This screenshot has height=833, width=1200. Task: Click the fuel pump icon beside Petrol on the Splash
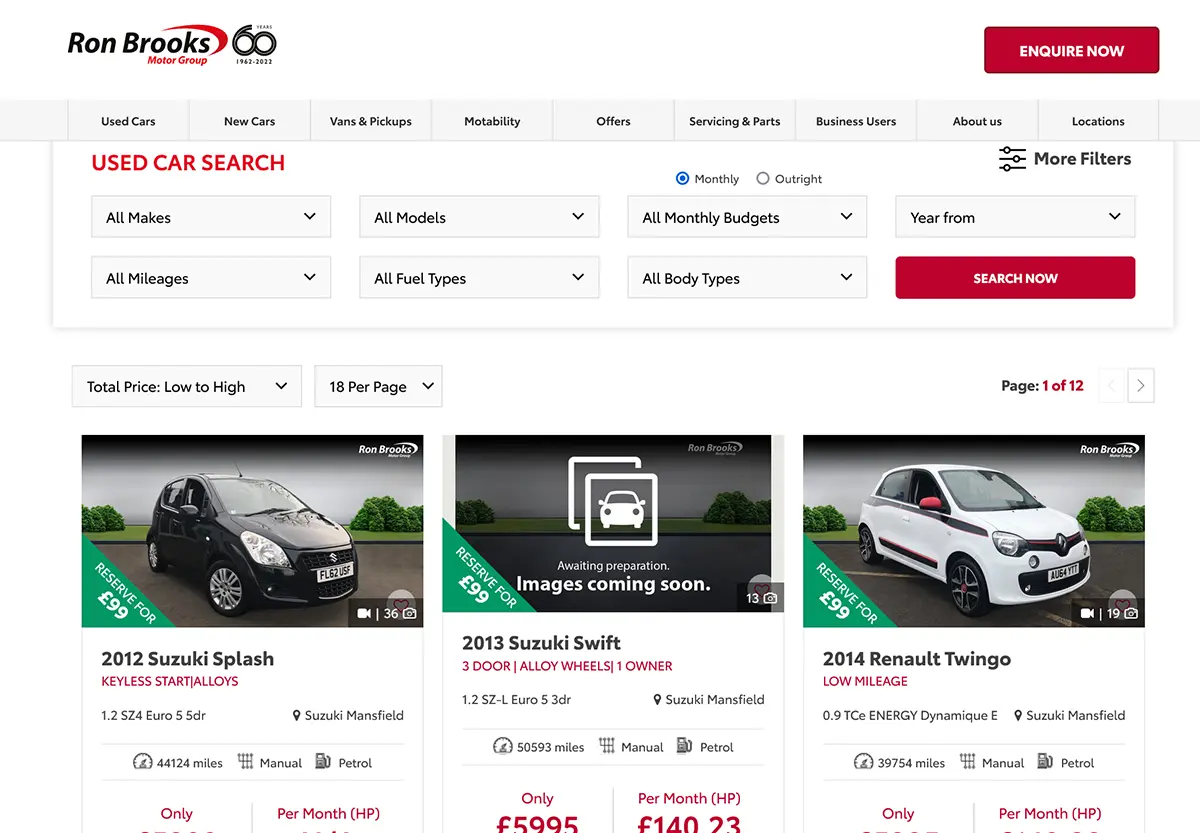pyautogui.click(x=322, y=762)
